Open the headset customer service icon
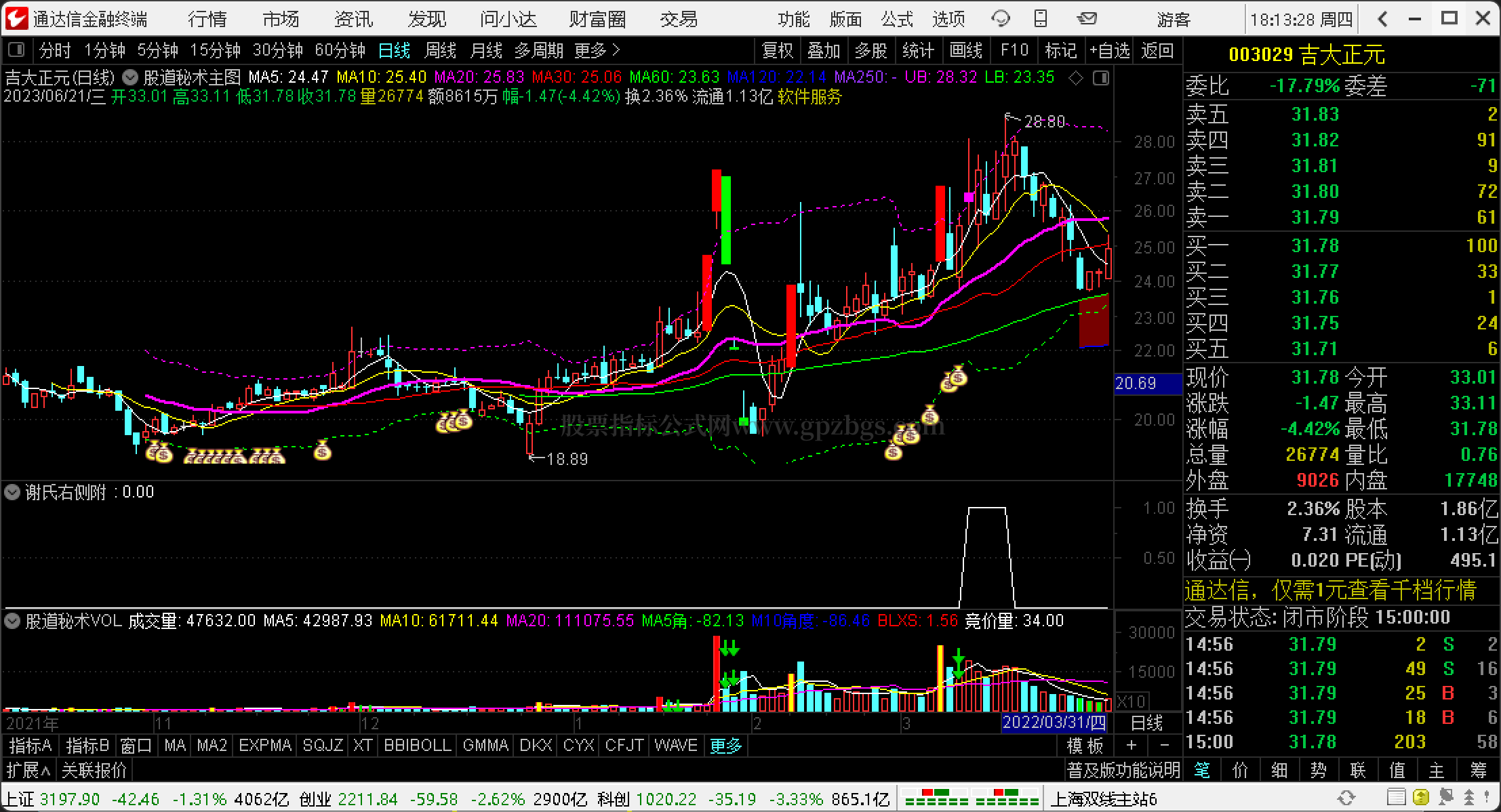1501x812 pixels. pyautogui.click(x=1000, y=19)
